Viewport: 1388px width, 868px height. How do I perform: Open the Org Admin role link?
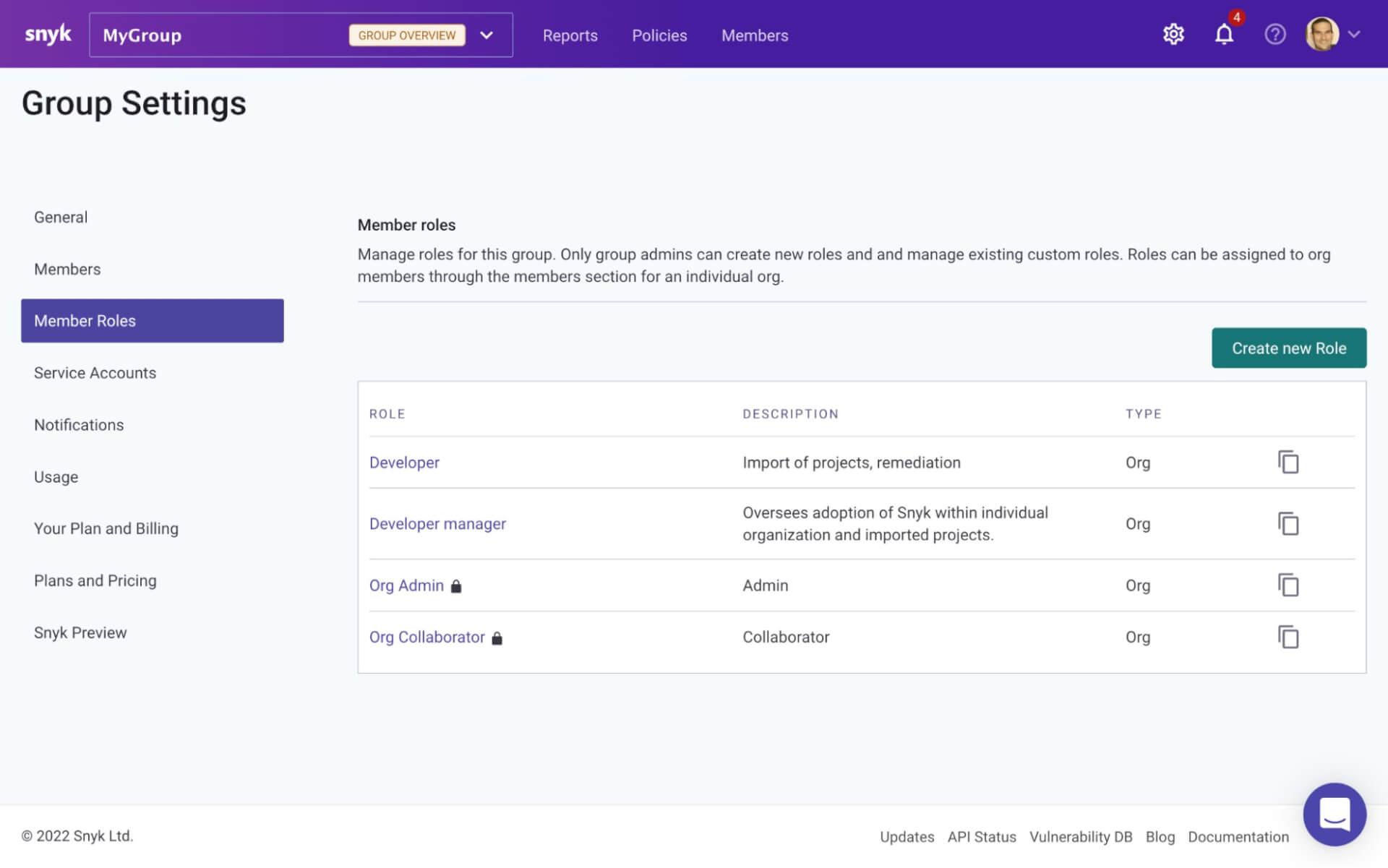coord(406,585)
